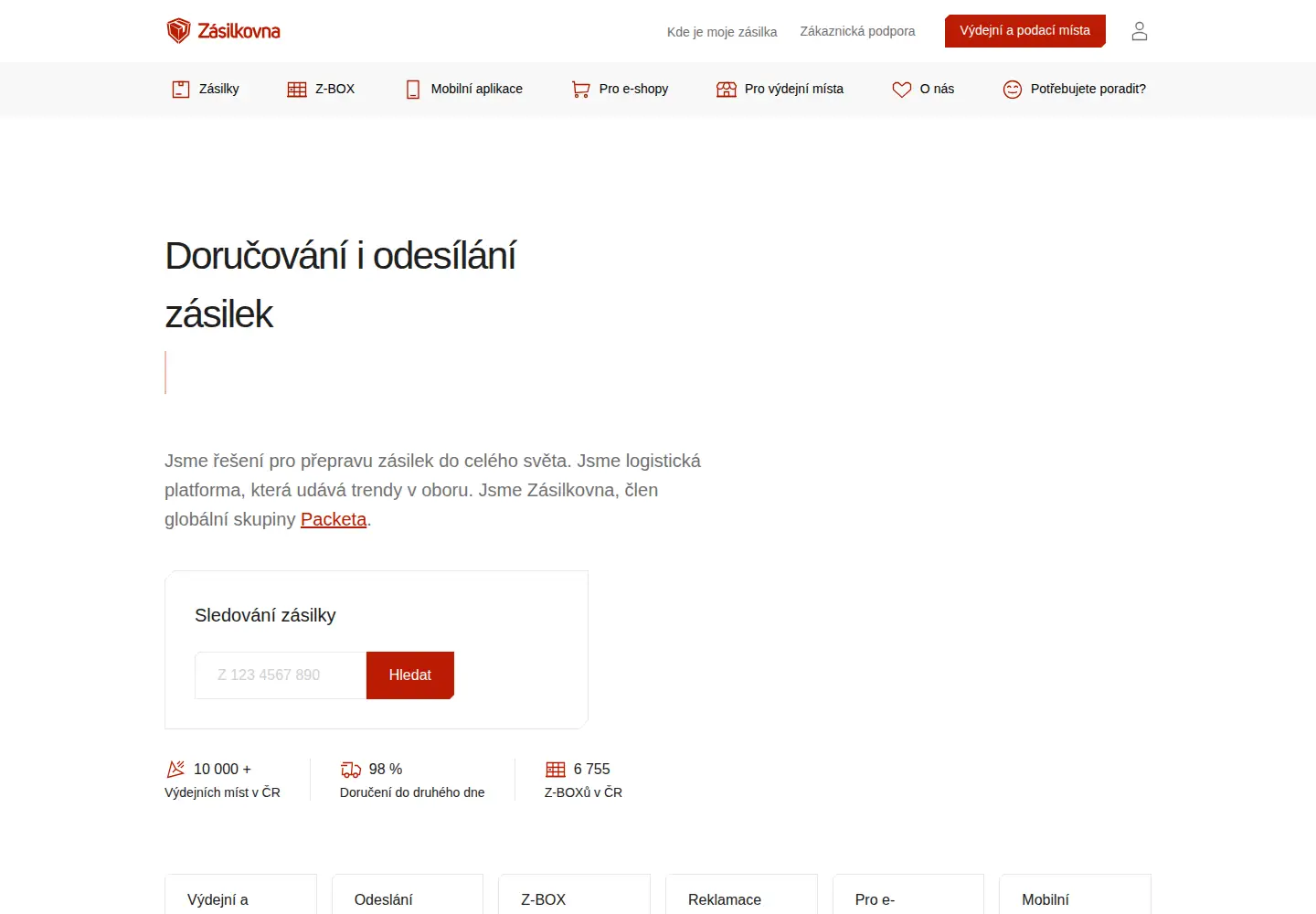The width and height of the screenshot is (1316, 914).
Task: Open the Pro e-shopy menu item
Action: coord(620,89)
